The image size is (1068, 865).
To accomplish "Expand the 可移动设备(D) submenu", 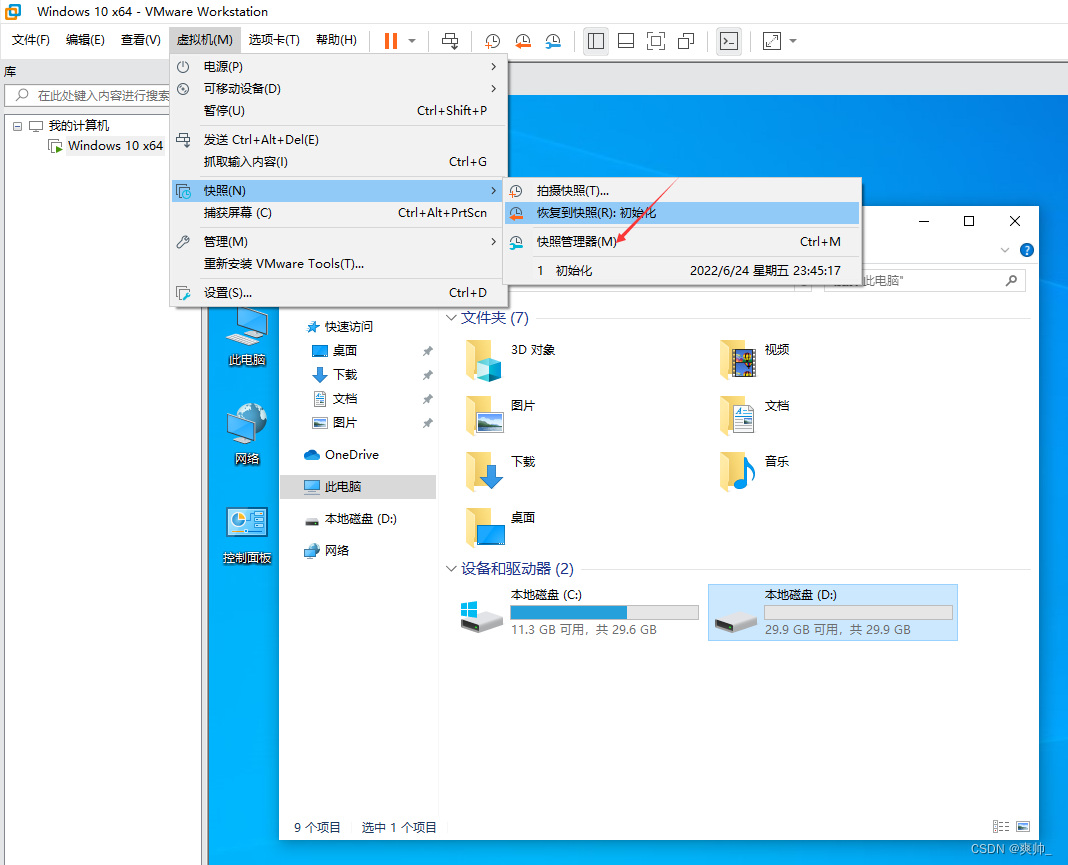I will 339,89.
